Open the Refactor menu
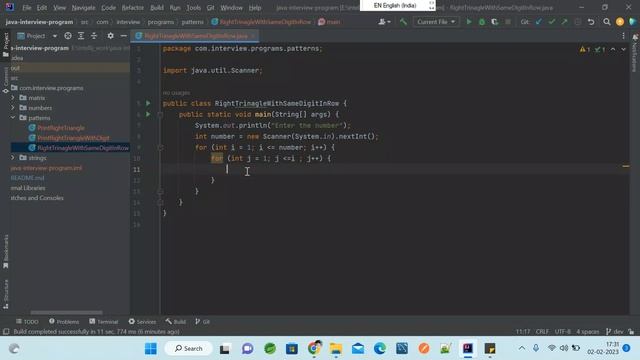640x360 pixels. [133, 8]
